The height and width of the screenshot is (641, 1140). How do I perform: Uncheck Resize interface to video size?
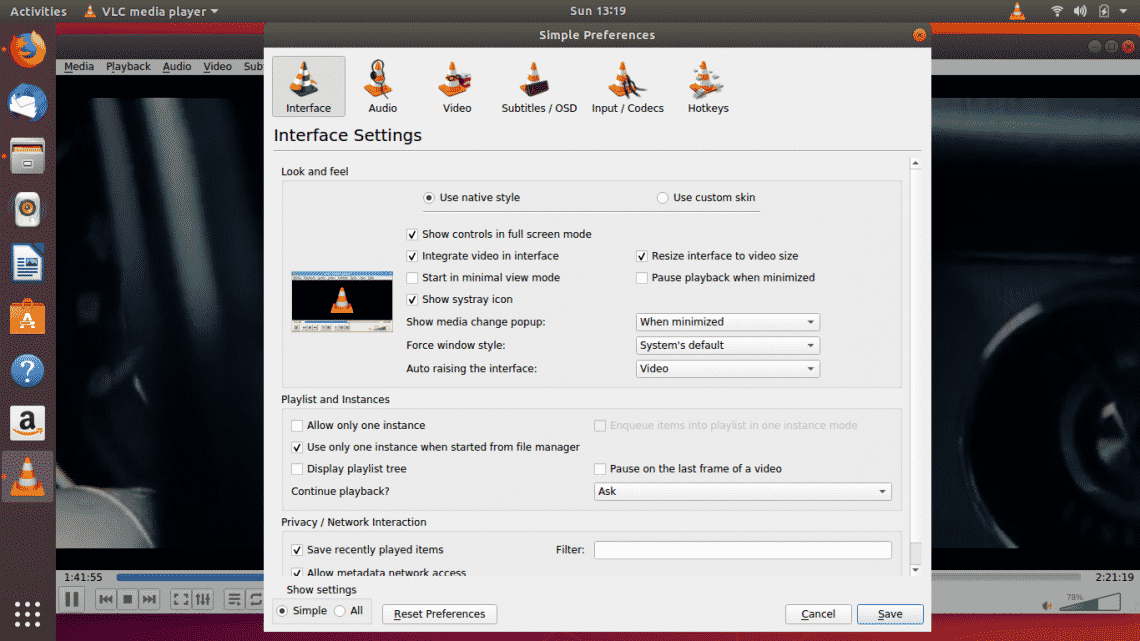point(641,256)
